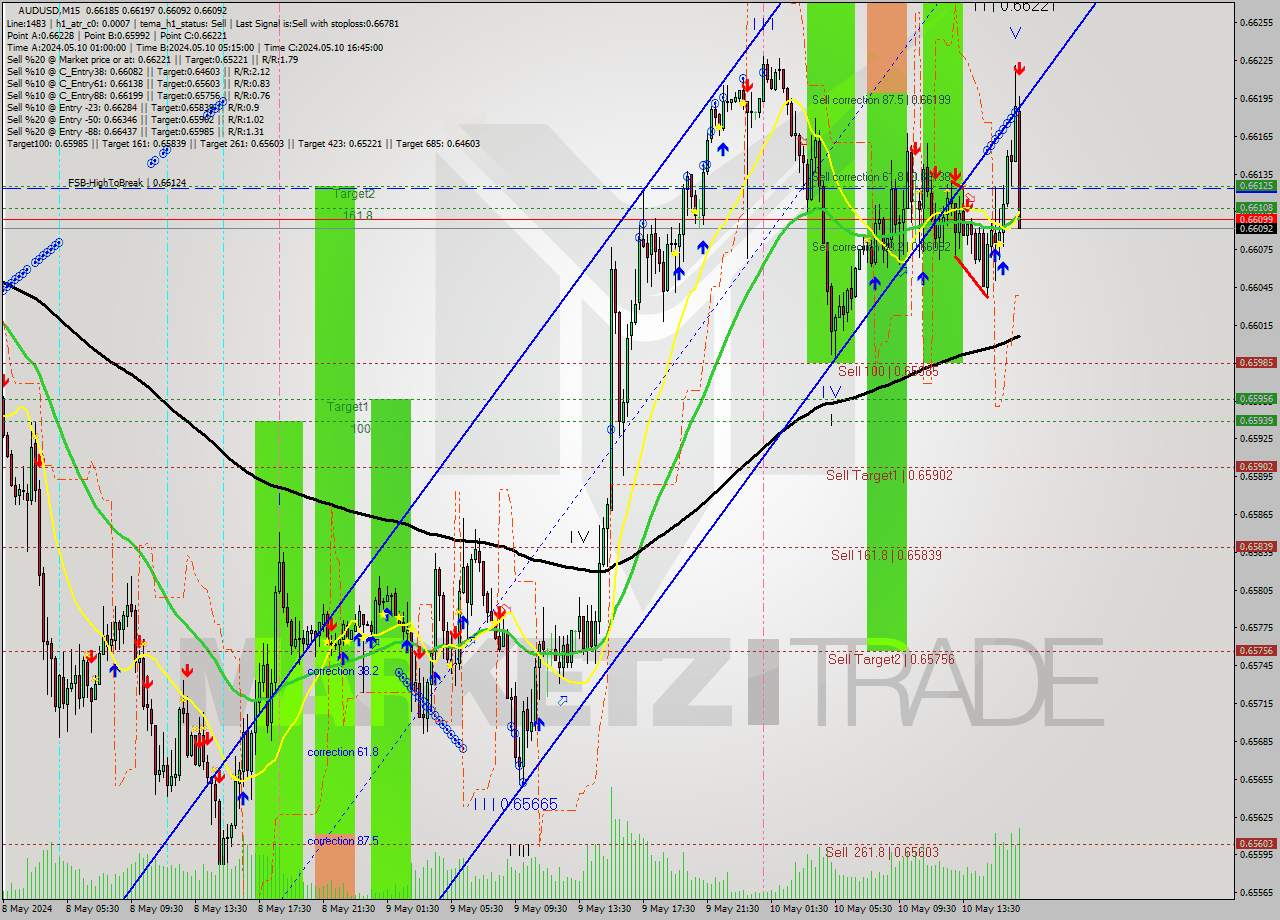Image resolution: width=1280 pixels, height=920 pixels.
Task: Click the red sell arrow at chart's latest high
Action: click(1018, 69)
